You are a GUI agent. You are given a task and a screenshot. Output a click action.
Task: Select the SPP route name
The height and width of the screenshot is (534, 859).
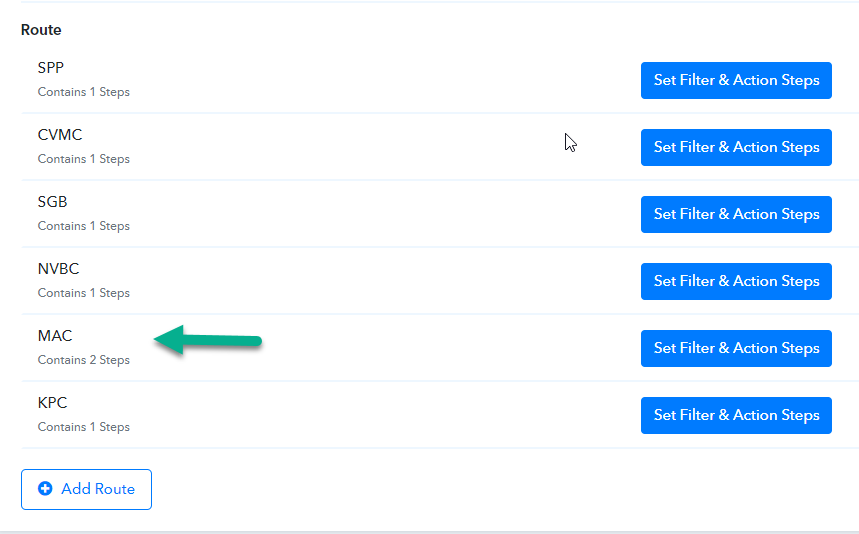tap(51, 68)
